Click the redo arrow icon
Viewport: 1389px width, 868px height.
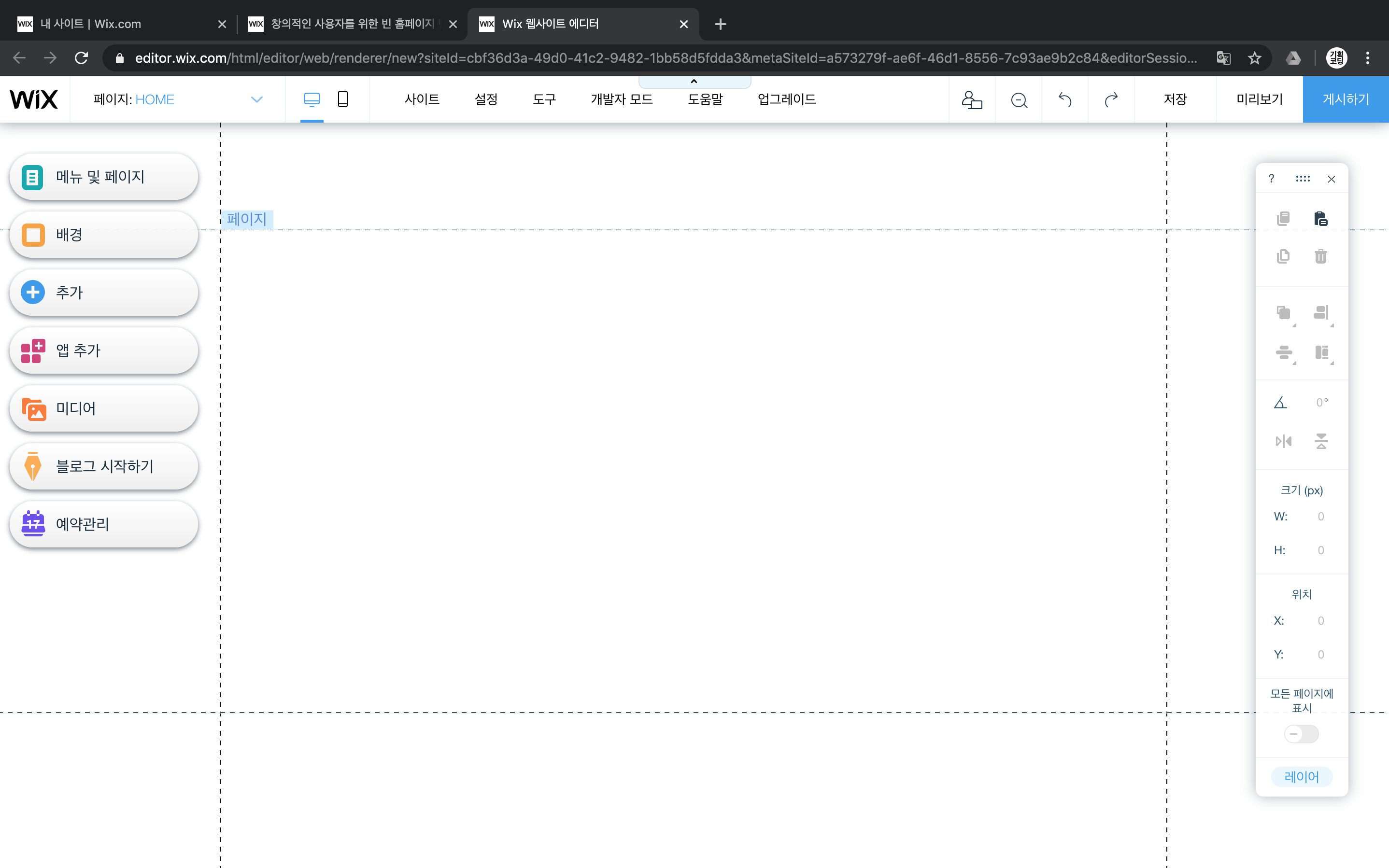(1111, 100)
